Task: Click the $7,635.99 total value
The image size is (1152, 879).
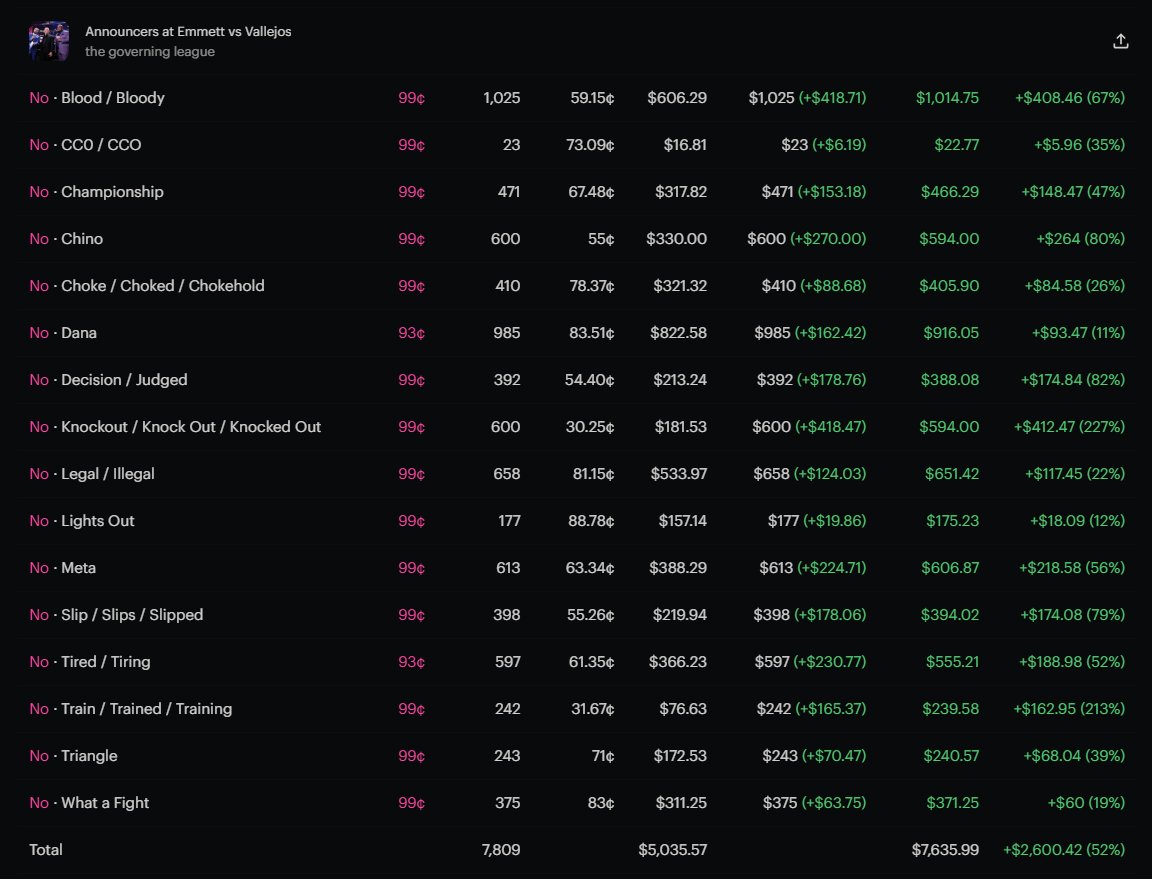Action: 945,850
